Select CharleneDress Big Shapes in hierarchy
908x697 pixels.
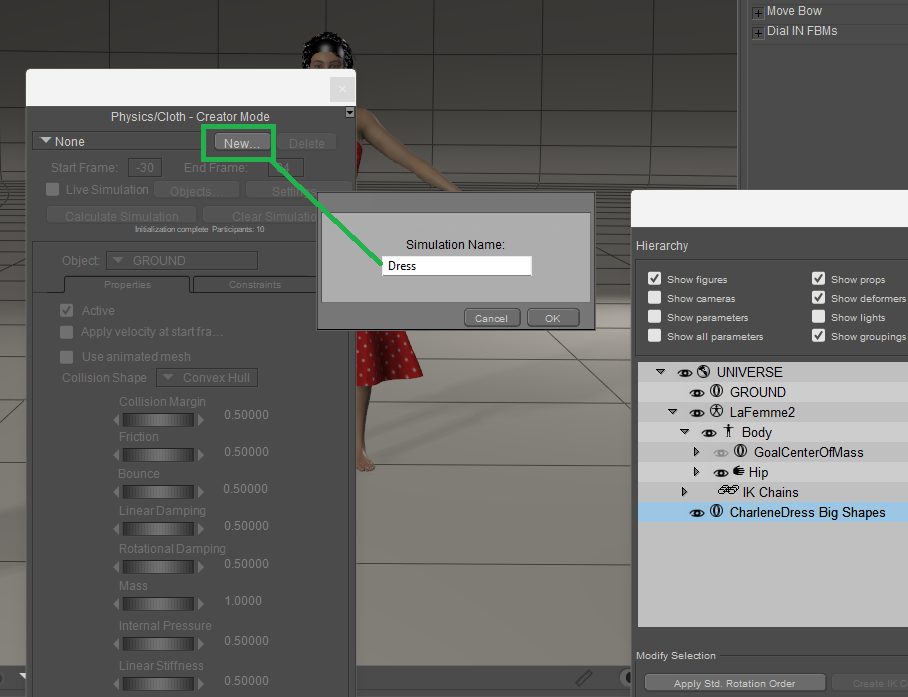806,512
